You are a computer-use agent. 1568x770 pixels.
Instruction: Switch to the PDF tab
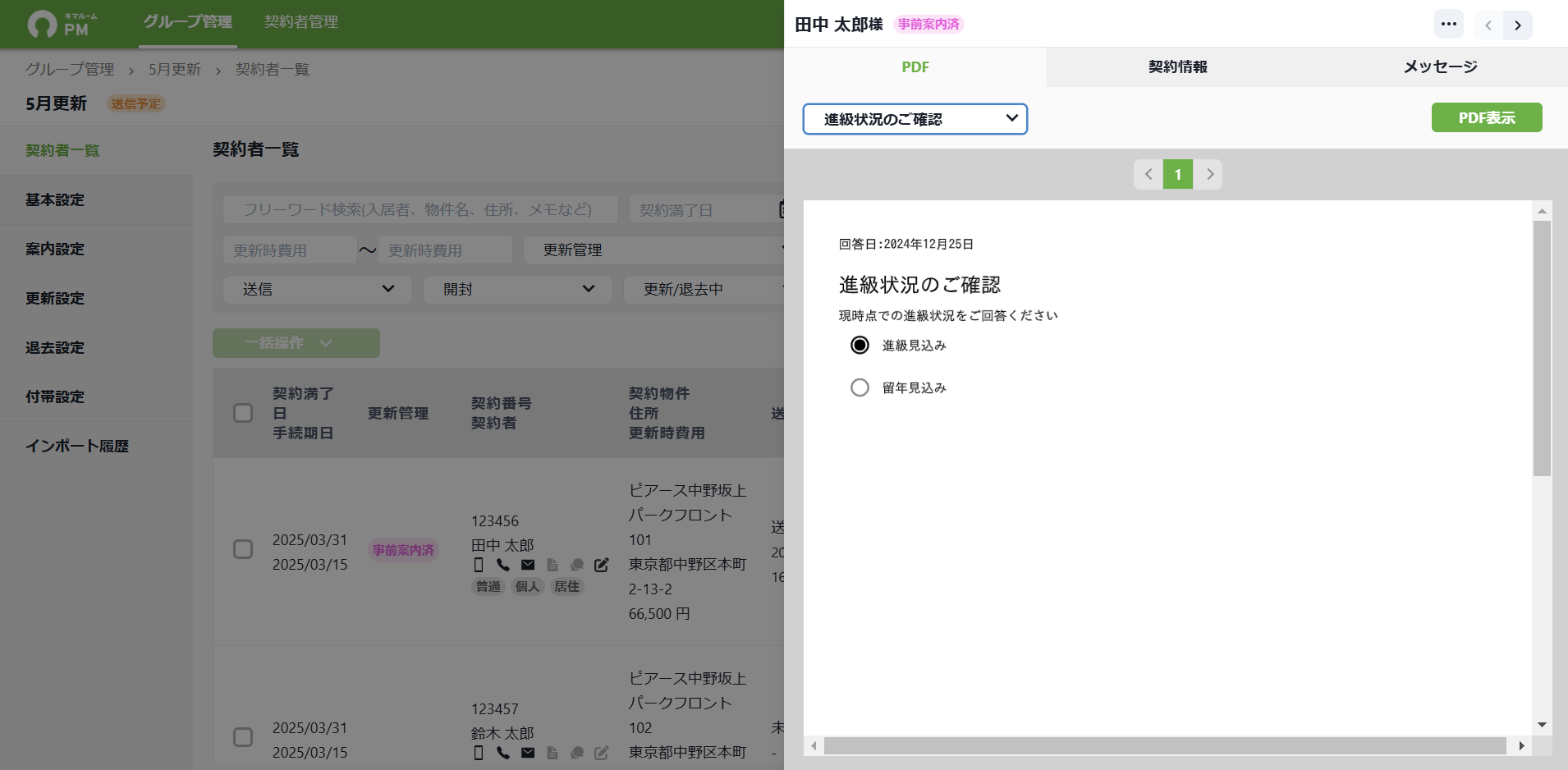(x=915, y=67)
